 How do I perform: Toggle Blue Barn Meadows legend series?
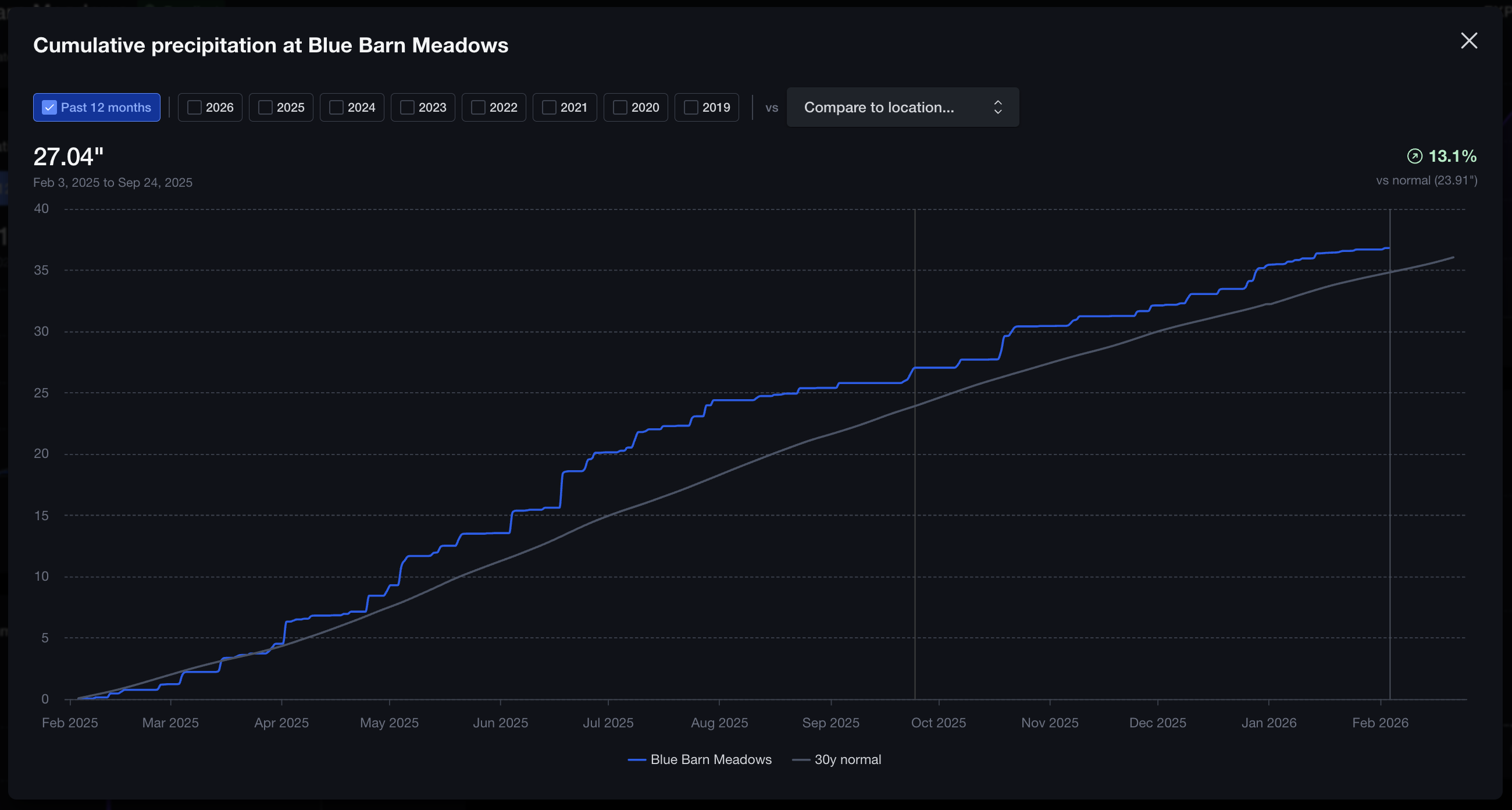[x=710, y=759]
